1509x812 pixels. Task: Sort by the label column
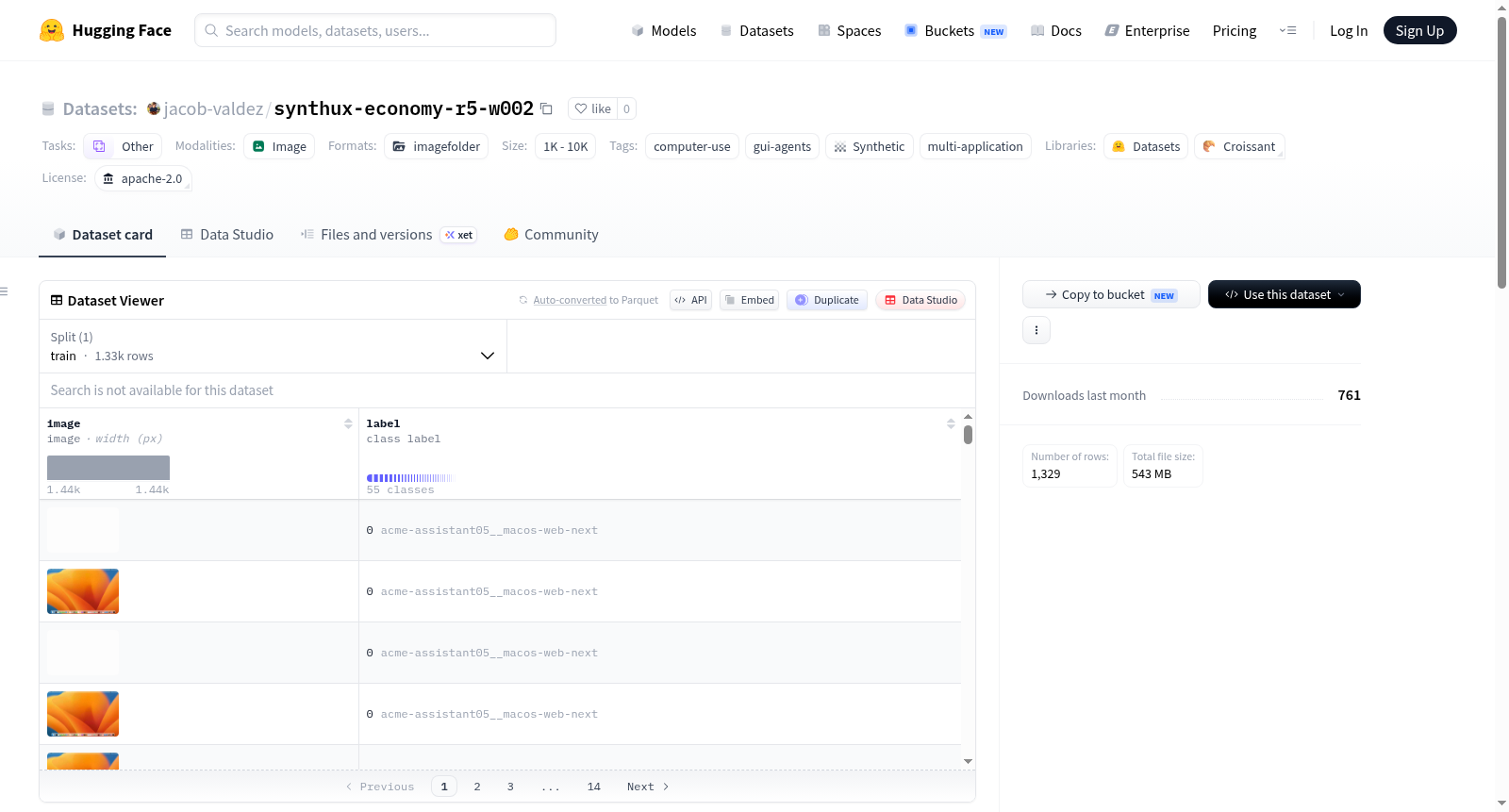(x=951, y=423)
